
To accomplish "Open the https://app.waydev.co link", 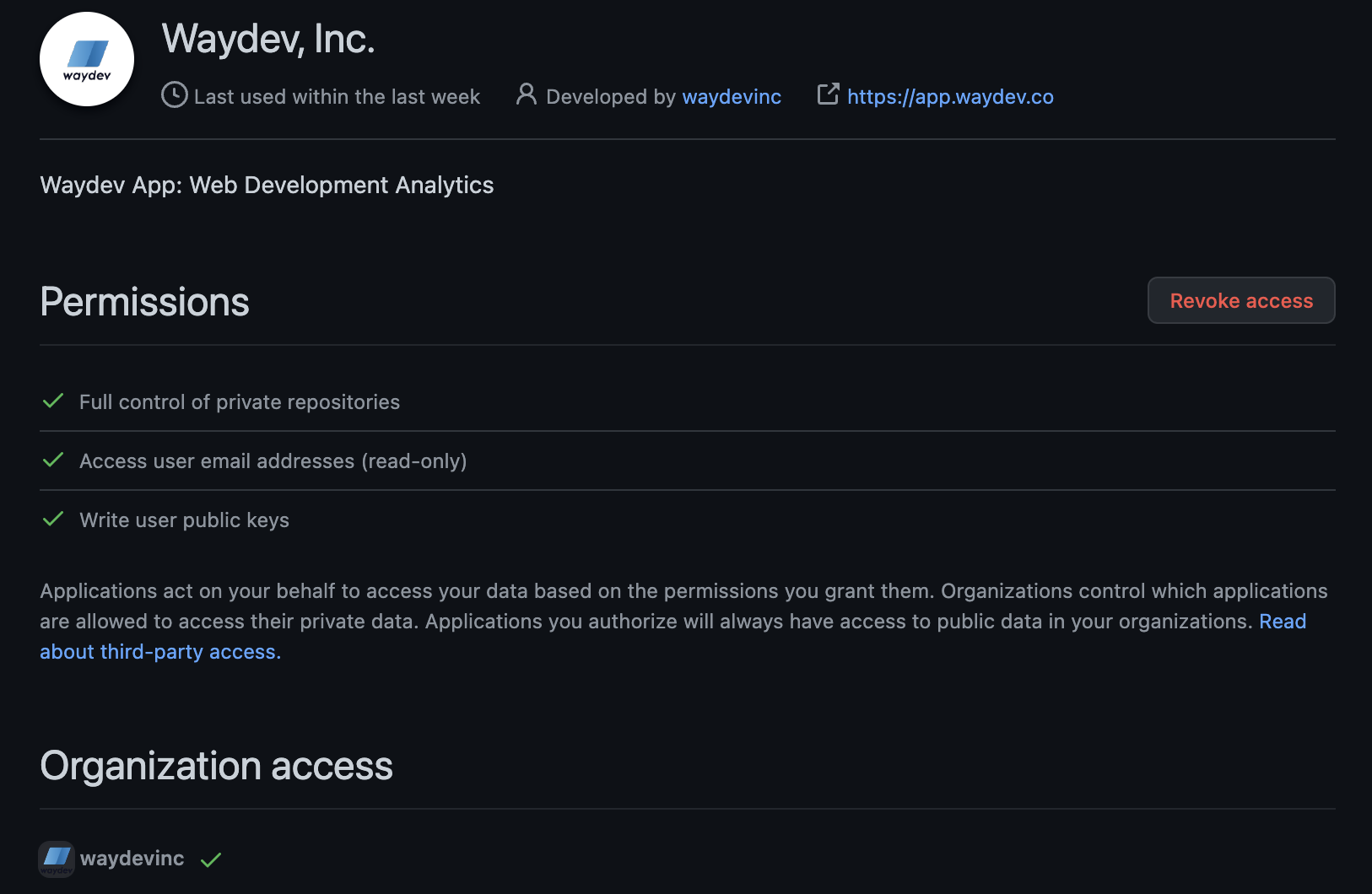I will point(950,97).
